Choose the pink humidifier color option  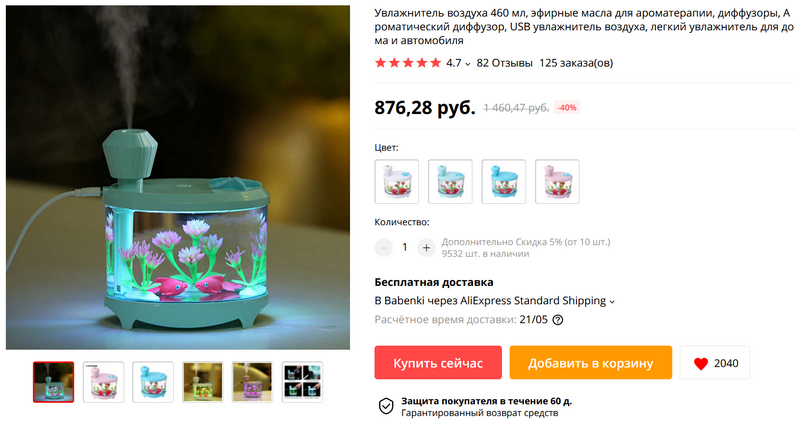pos(557,182)
